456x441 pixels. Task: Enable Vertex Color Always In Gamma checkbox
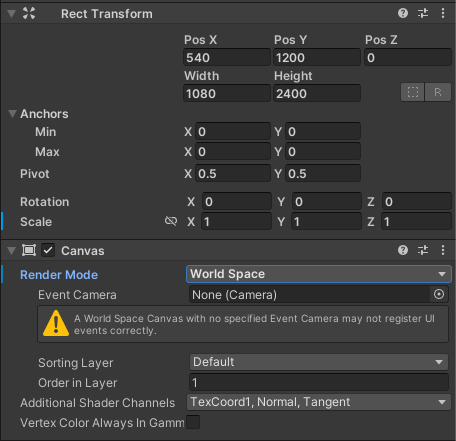coord(193,422)
